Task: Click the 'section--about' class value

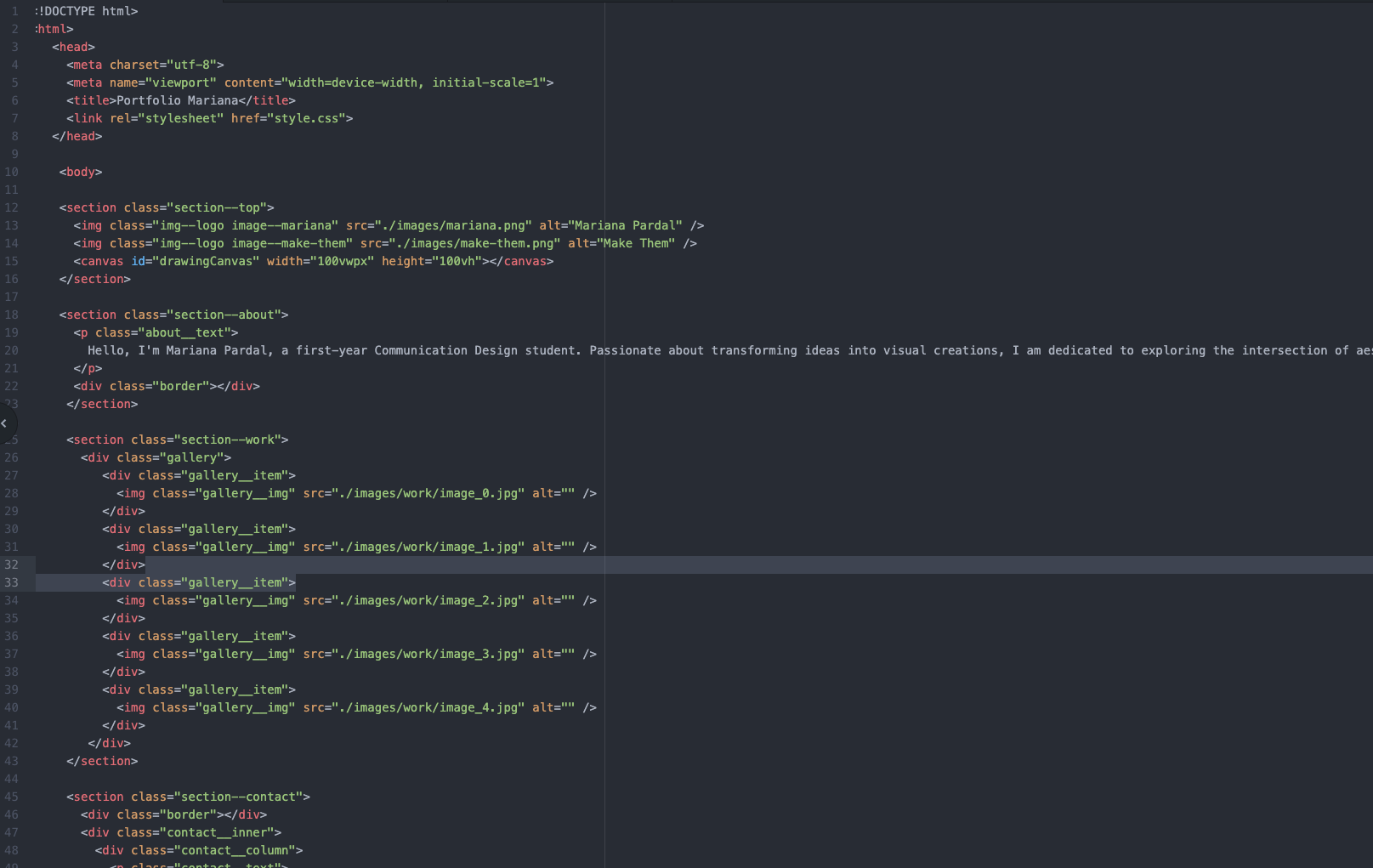Action: click(x=224, y=315)
